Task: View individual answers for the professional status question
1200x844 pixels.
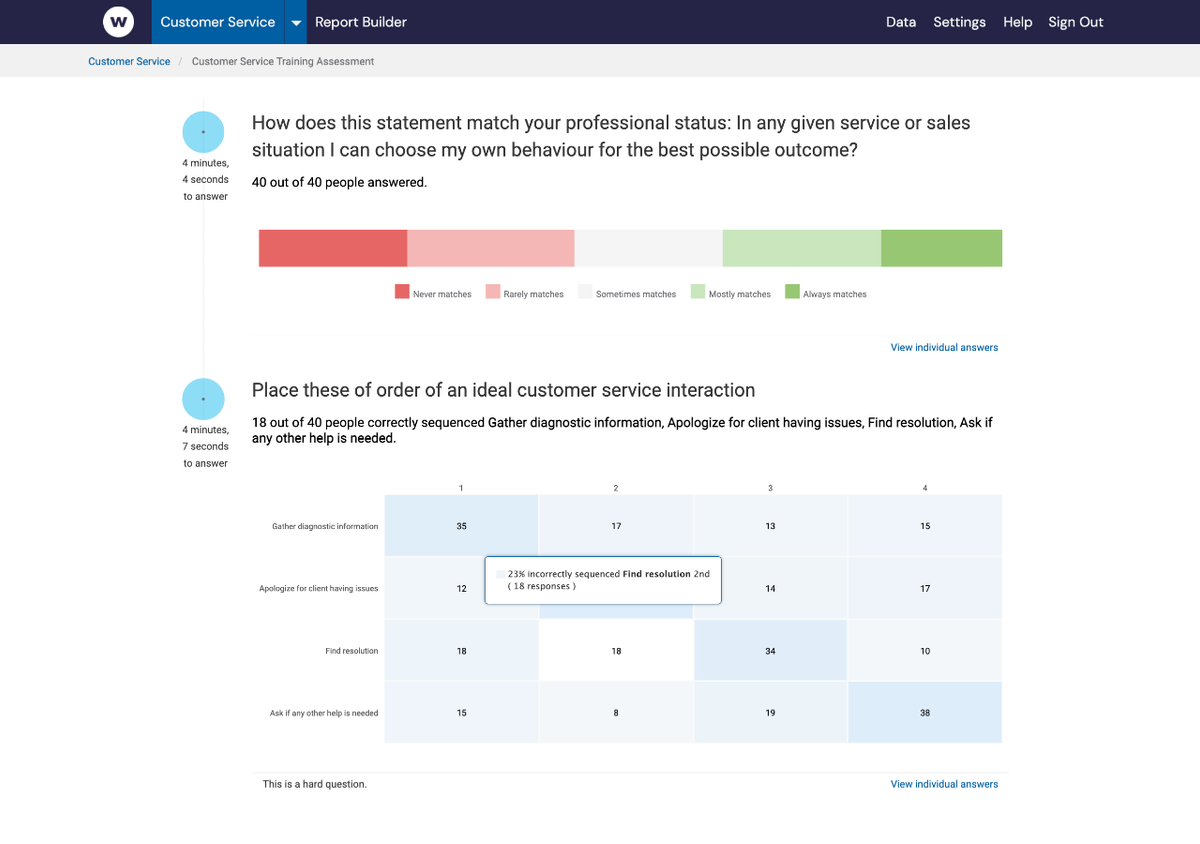Action: tap(943, 347)
